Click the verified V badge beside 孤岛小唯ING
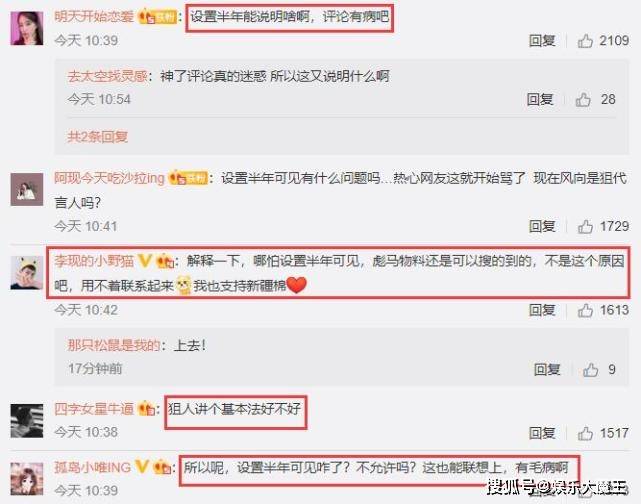Viewport: 641px width, 504px height. [141, 466]
